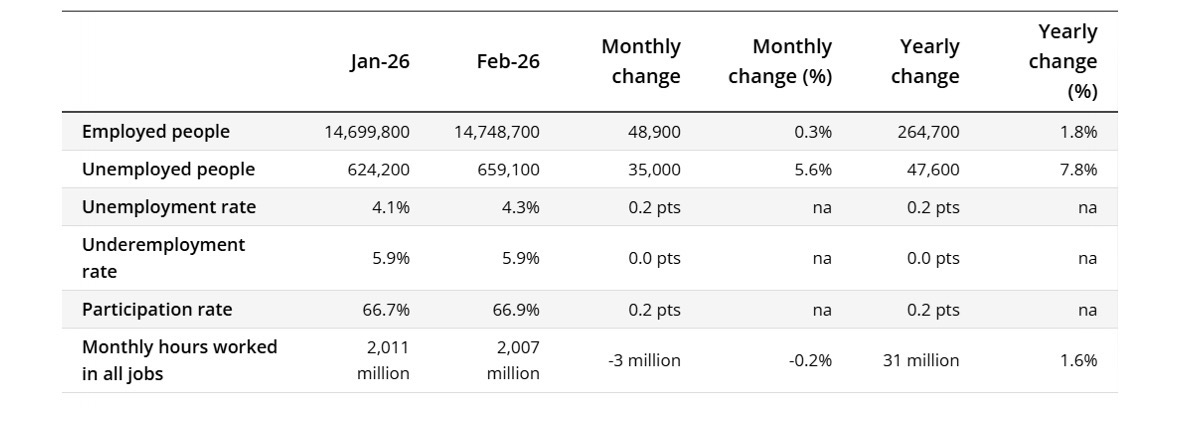The height and width of the screenshot is (427, 1179).
Task: Select the Employed people row label
Action: [156, 131]
